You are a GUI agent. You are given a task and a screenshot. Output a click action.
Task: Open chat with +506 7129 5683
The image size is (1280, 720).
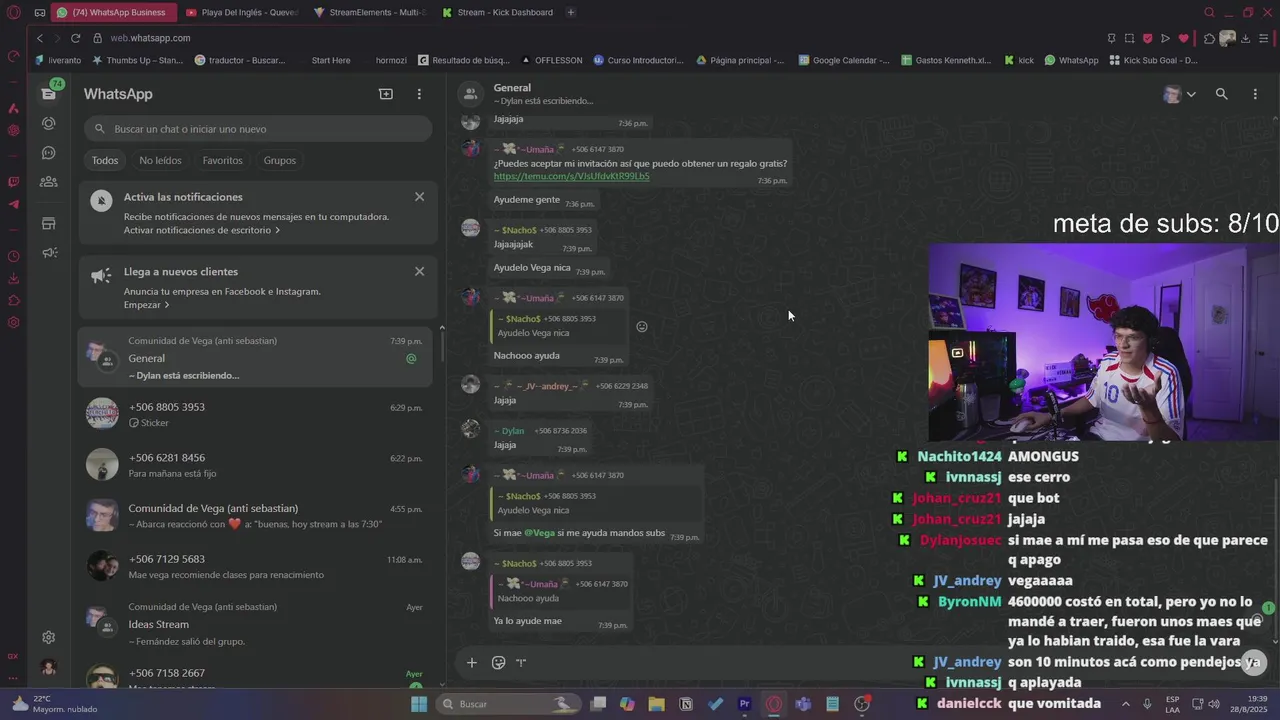255,566
